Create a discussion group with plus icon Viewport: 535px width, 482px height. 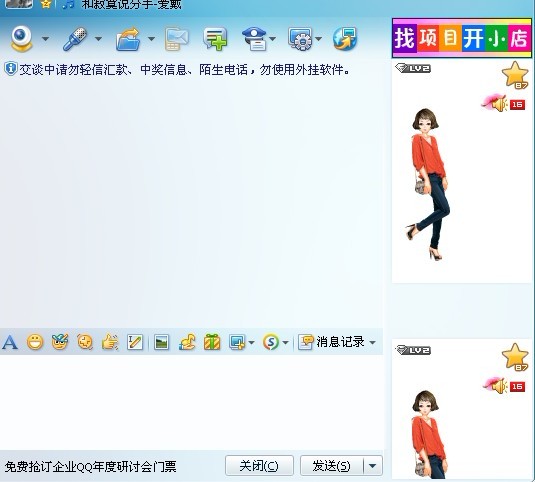click(215, 39)
